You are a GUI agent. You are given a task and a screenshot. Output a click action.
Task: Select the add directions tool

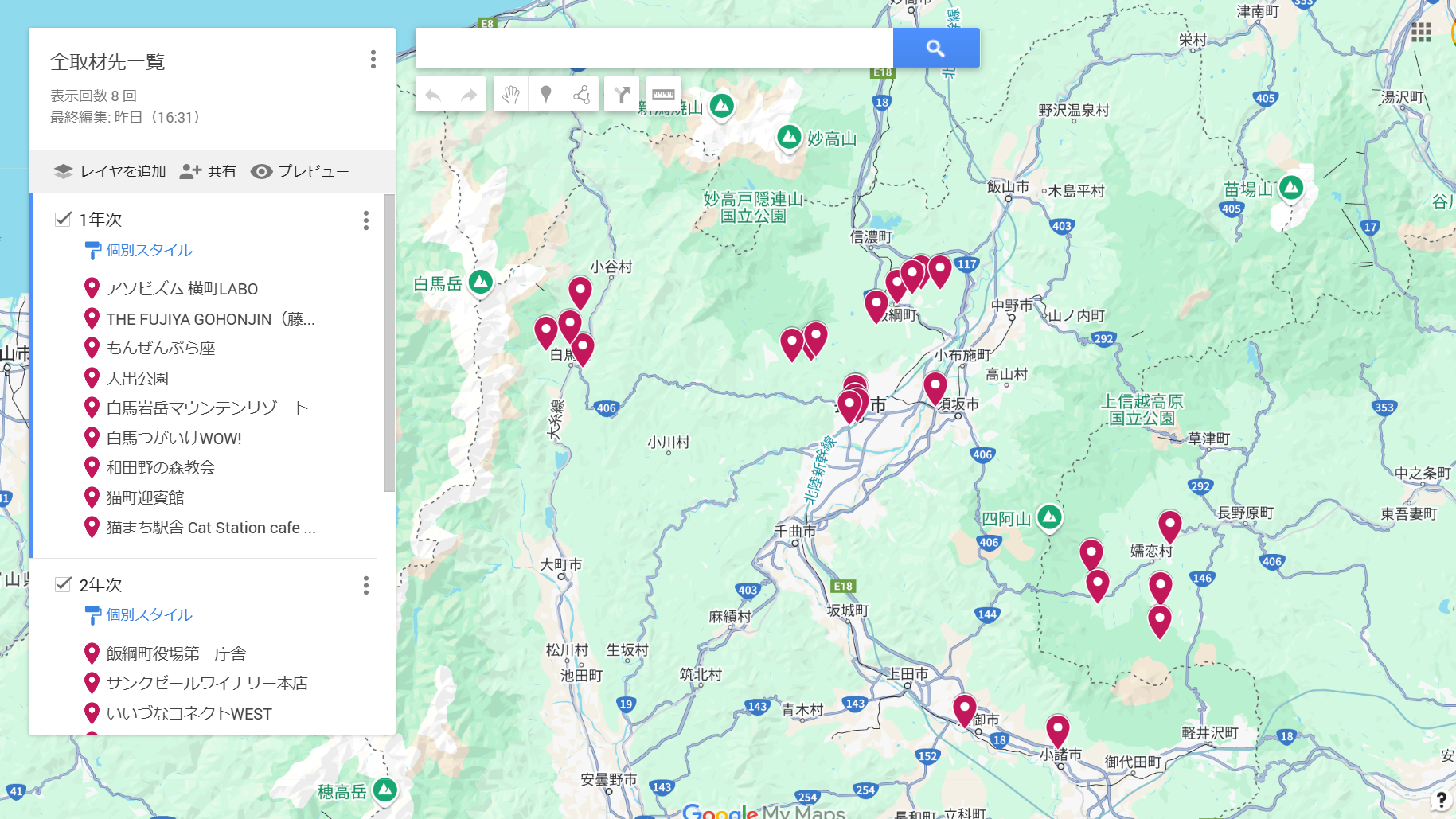click(622, 95)
